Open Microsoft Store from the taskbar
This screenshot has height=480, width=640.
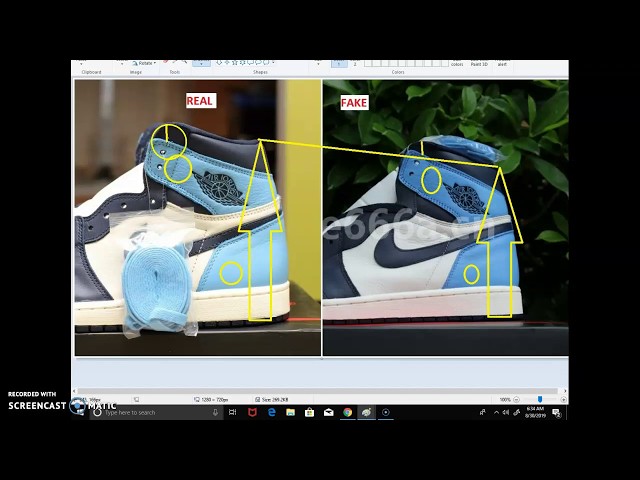[309, 412]
